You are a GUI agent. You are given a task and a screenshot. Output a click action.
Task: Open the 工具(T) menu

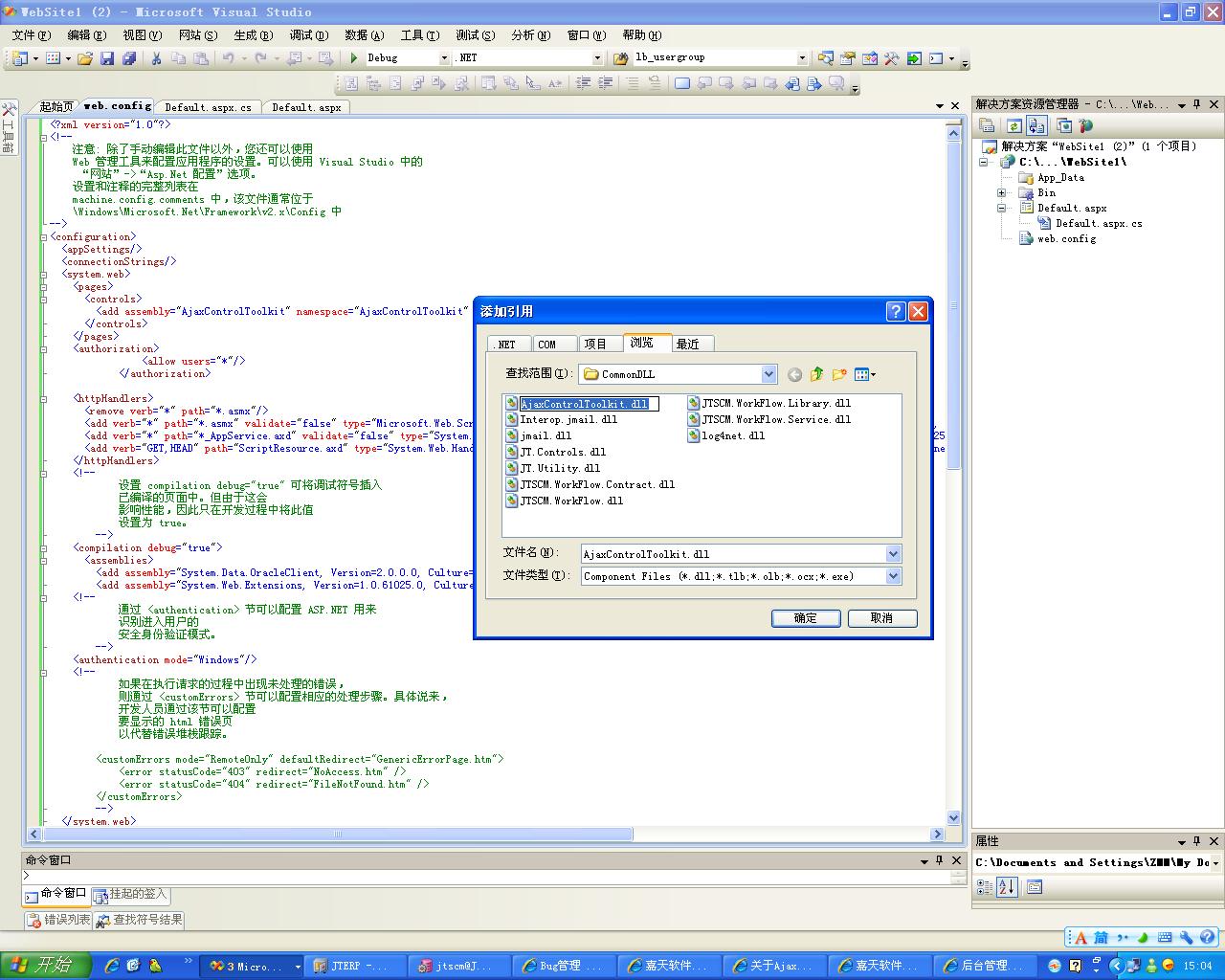(420, 34)
